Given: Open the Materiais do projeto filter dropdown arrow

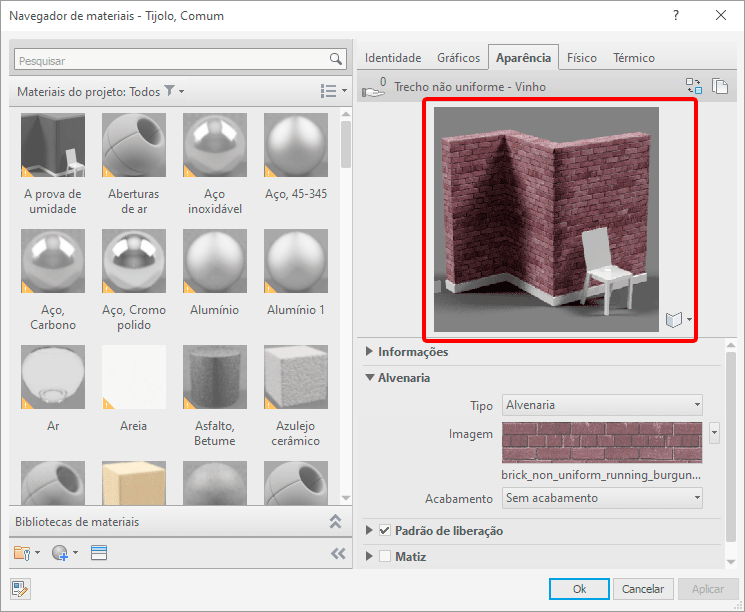Looking at the screenshot, I should click(181, 91).
